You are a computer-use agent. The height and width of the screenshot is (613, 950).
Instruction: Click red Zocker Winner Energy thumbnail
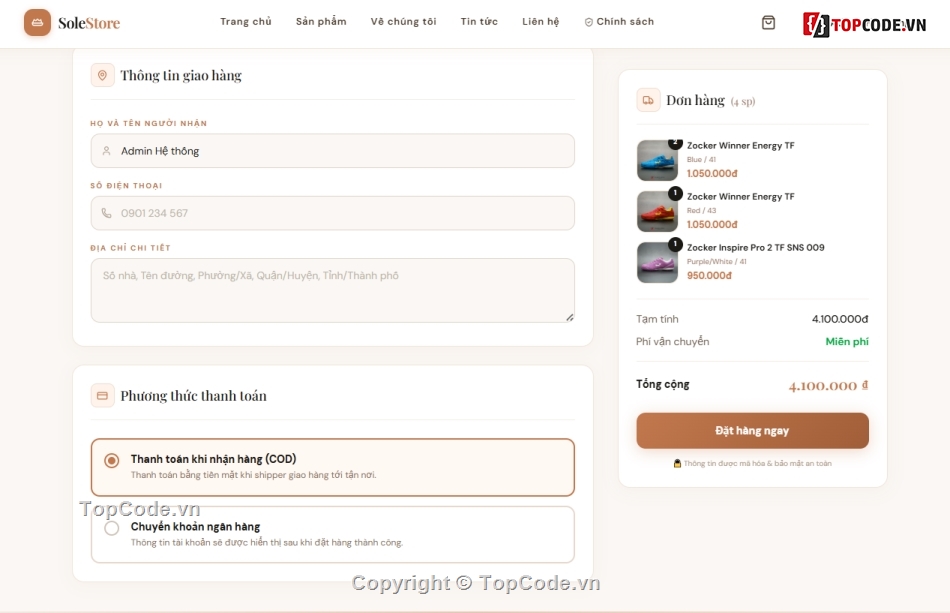tap(657, 211)
